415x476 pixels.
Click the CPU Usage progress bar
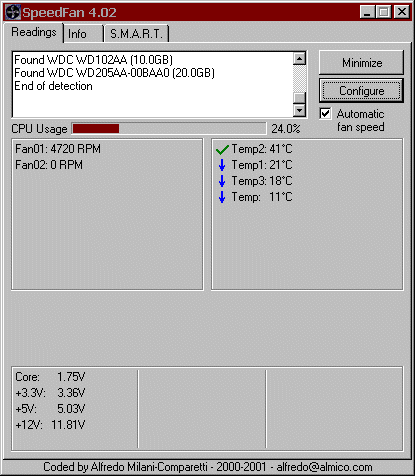[x=169, y=129]
